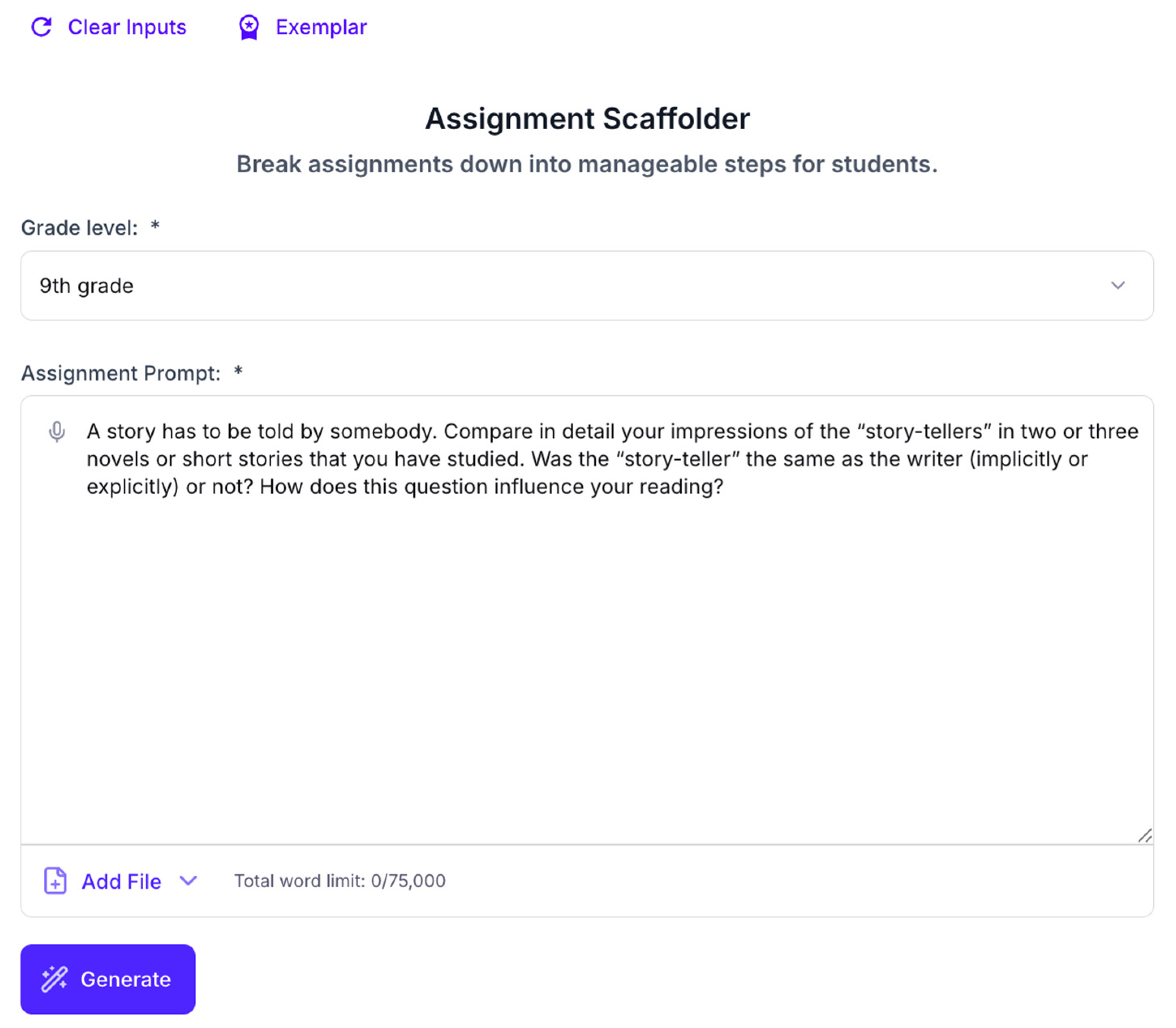Screen dimensions: 1176x1028
Task: Click the Assignment Scaffolder heading
Action: 587,119
